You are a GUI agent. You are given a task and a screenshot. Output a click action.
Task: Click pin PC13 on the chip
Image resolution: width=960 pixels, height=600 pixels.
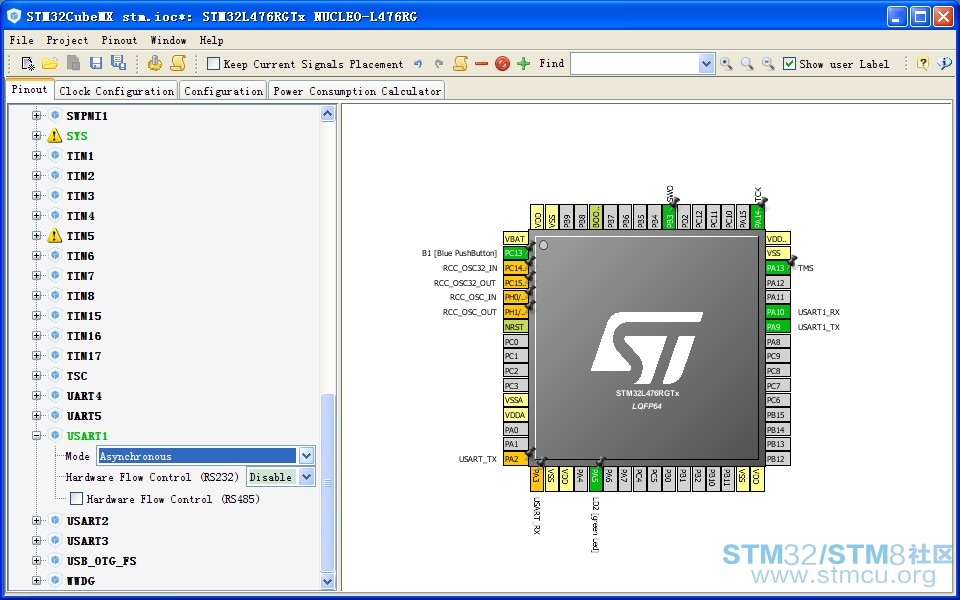tap(515, 253)
